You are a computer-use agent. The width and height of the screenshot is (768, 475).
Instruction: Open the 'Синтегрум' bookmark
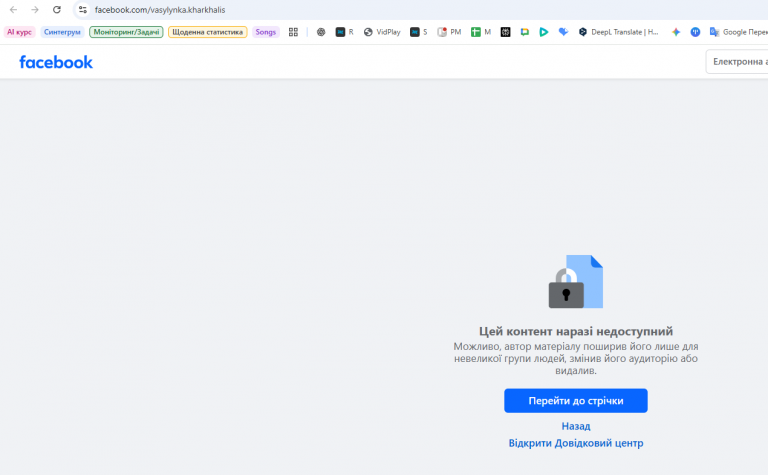click(x=62, y=32)
